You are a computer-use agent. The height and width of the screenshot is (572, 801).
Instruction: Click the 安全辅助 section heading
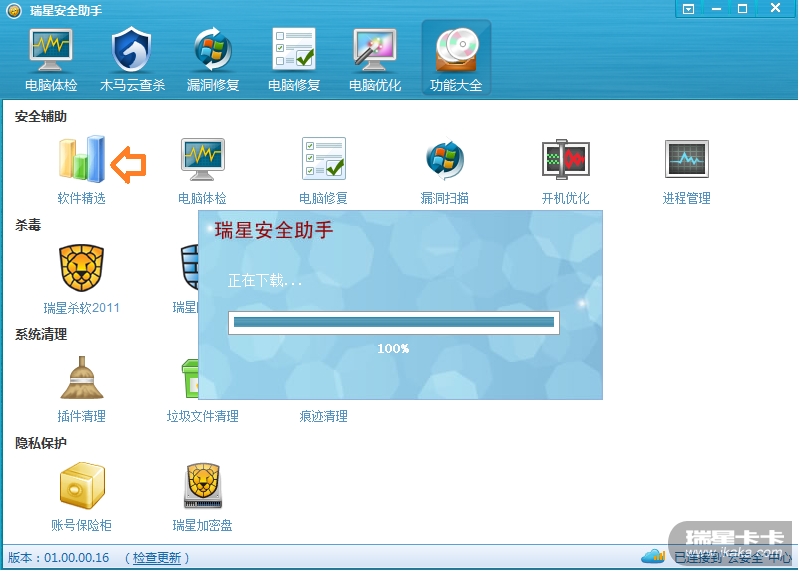pyautogui.click(x=41, y=116)
